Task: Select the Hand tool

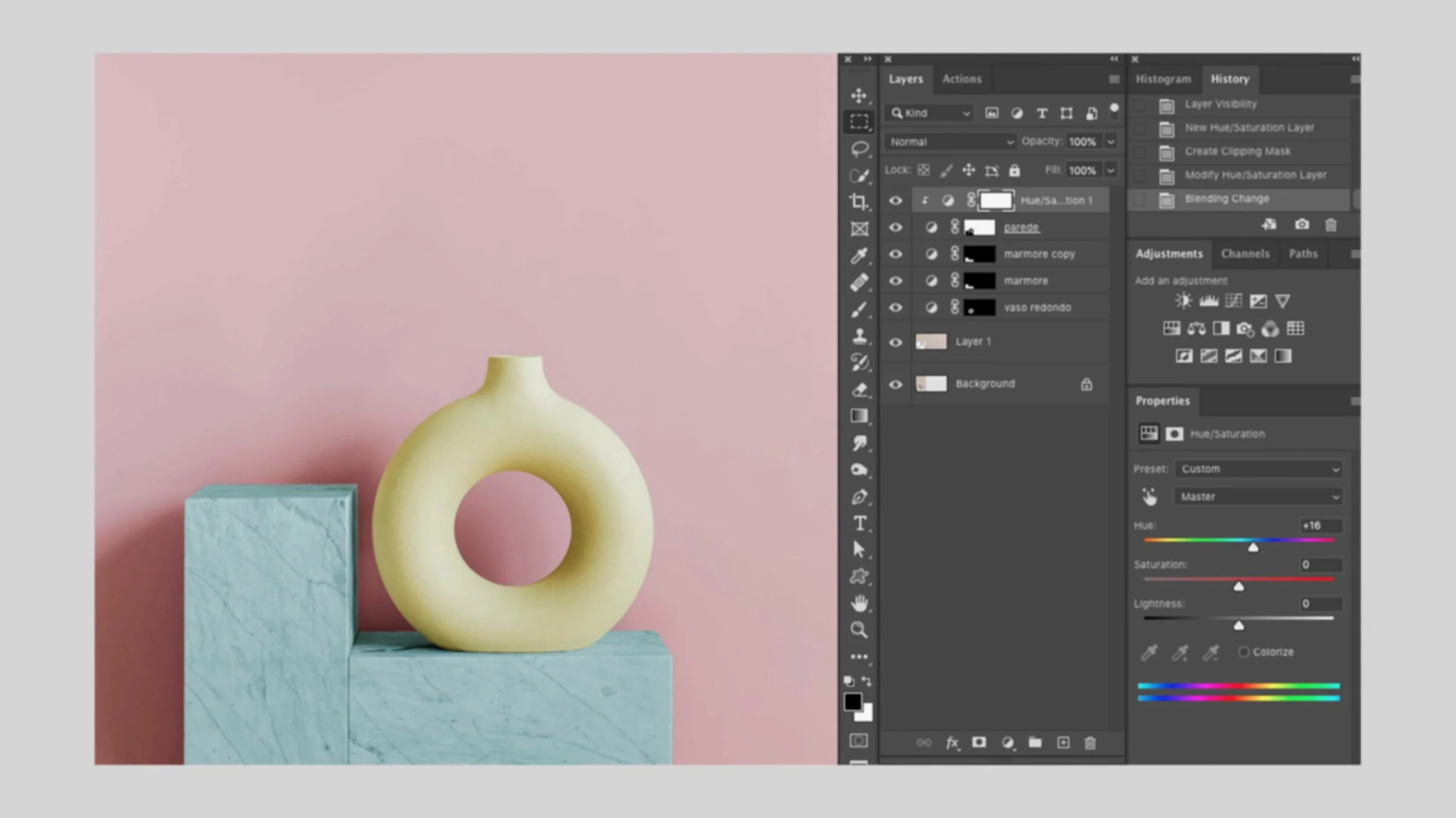Action: [x=858, y=603]
